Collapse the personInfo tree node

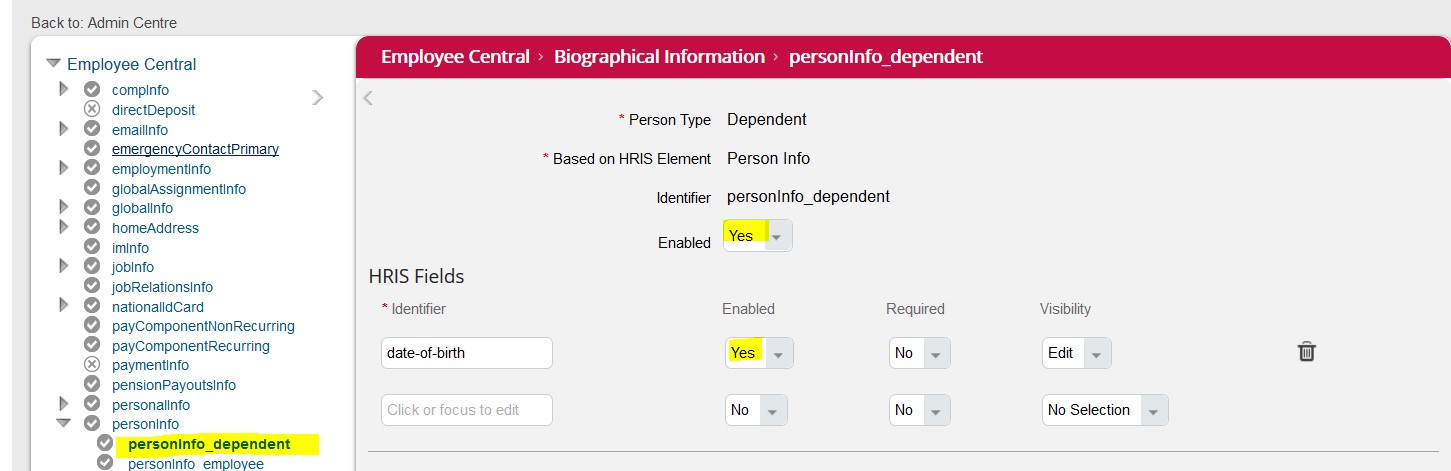[x=64, y=424]
